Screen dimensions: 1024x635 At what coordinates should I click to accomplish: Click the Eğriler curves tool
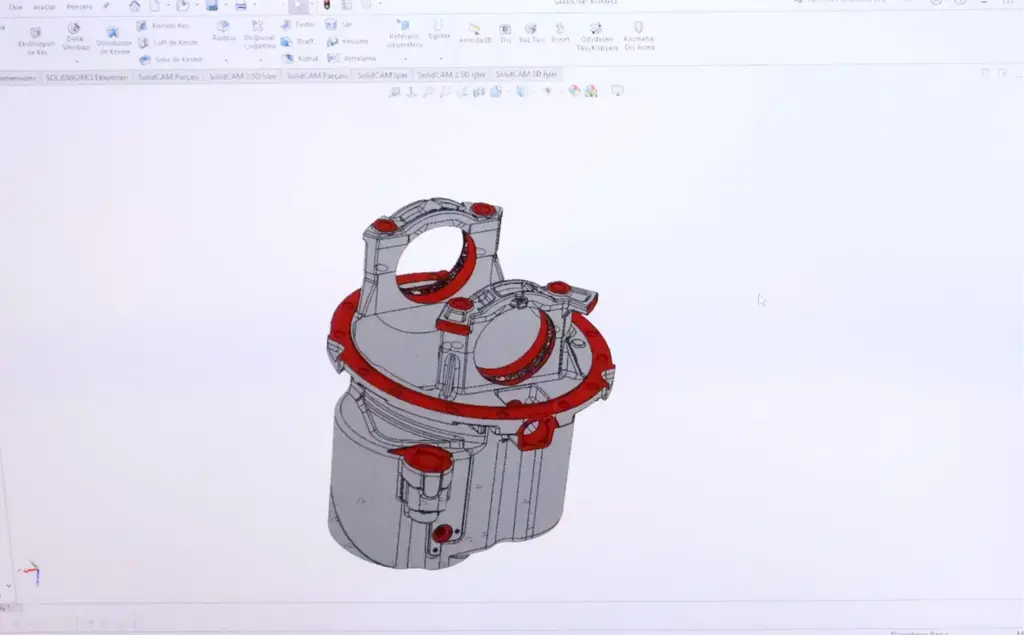coord(439,29)
